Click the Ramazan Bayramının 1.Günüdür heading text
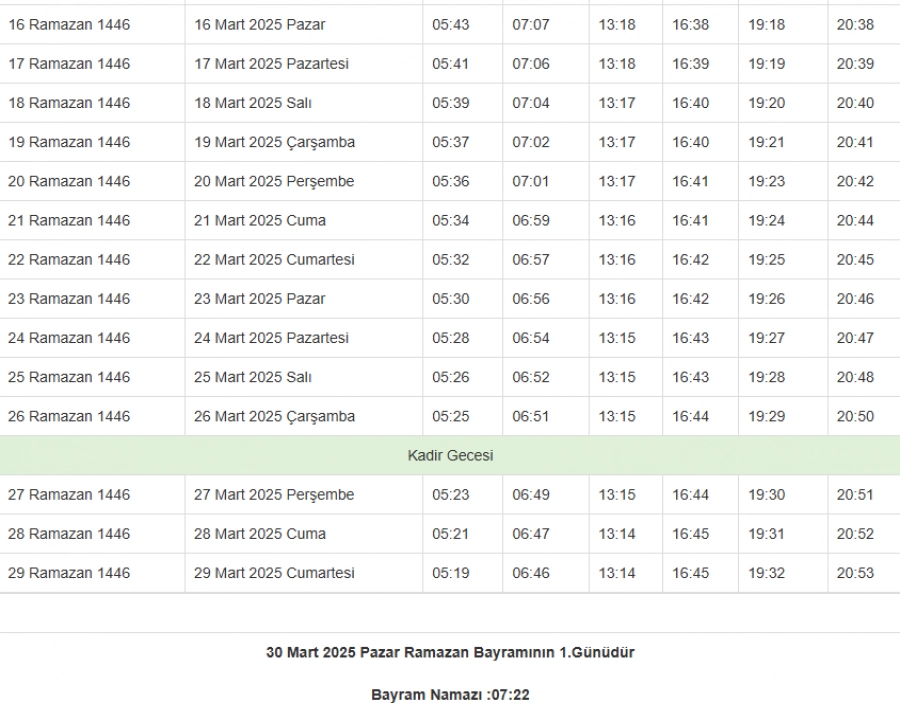This screenshot has height=703, width=900. point(450,652)
